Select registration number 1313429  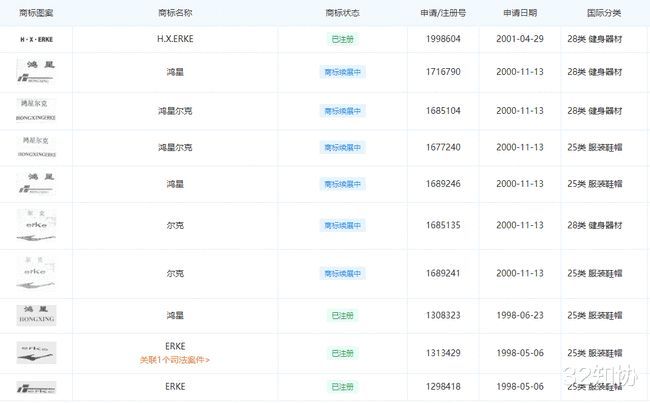click(x=443, y=353)
